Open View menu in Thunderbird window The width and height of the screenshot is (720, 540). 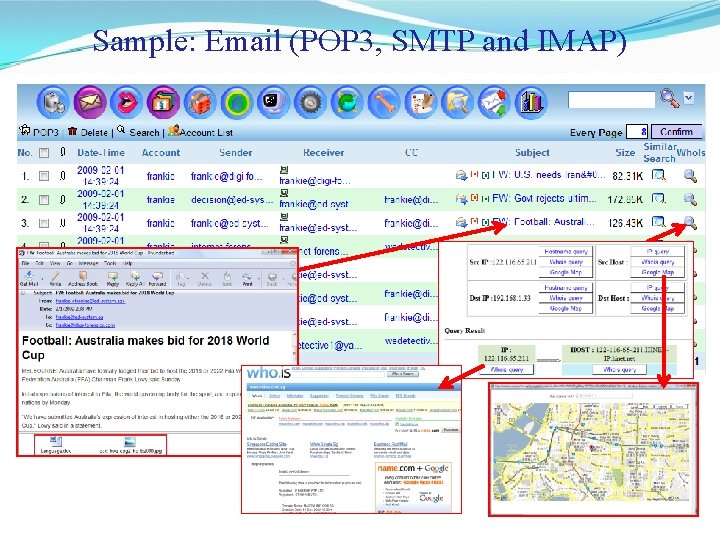(55, 264)
